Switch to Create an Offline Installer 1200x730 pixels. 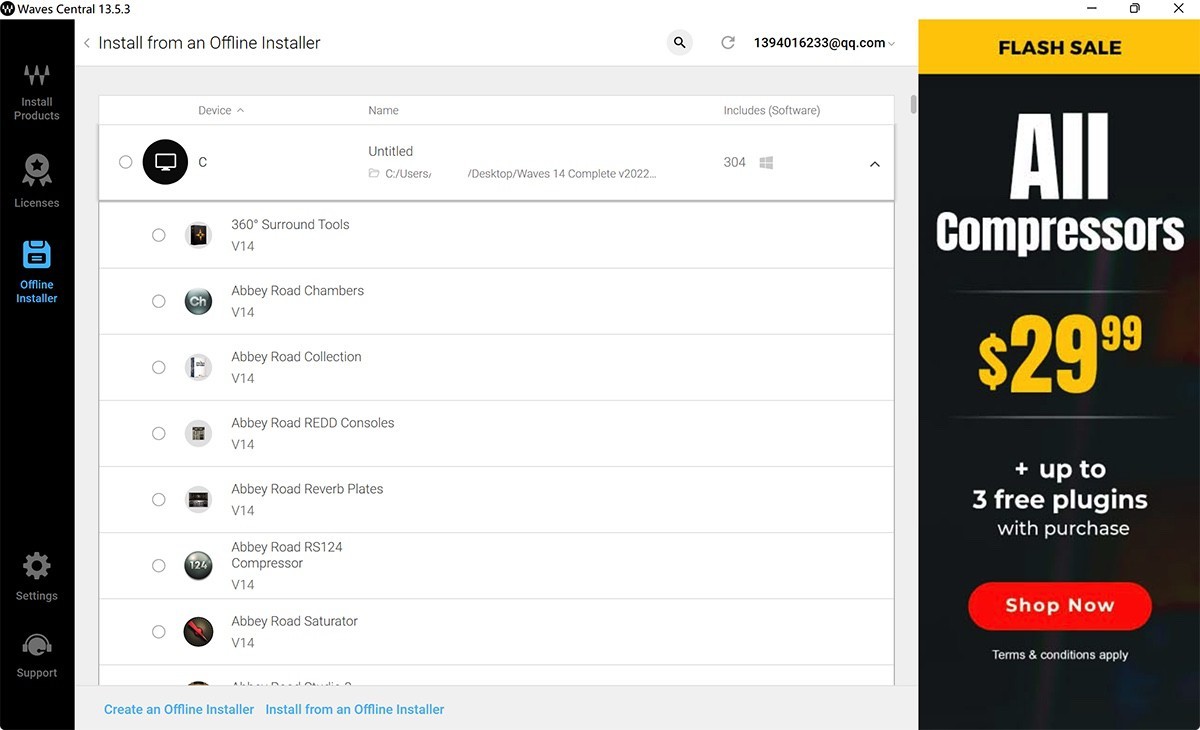(179, 709)
